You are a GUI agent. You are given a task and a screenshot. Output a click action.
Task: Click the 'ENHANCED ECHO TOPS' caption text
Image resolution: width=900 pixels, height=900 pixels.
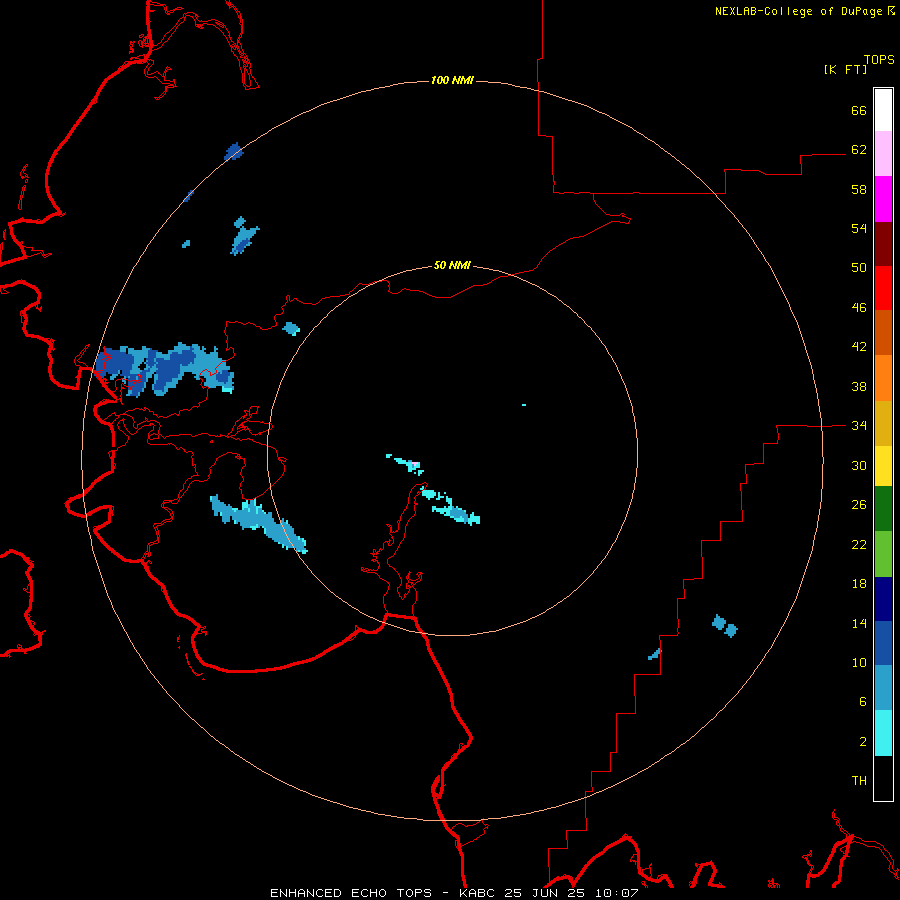(351, 893)
